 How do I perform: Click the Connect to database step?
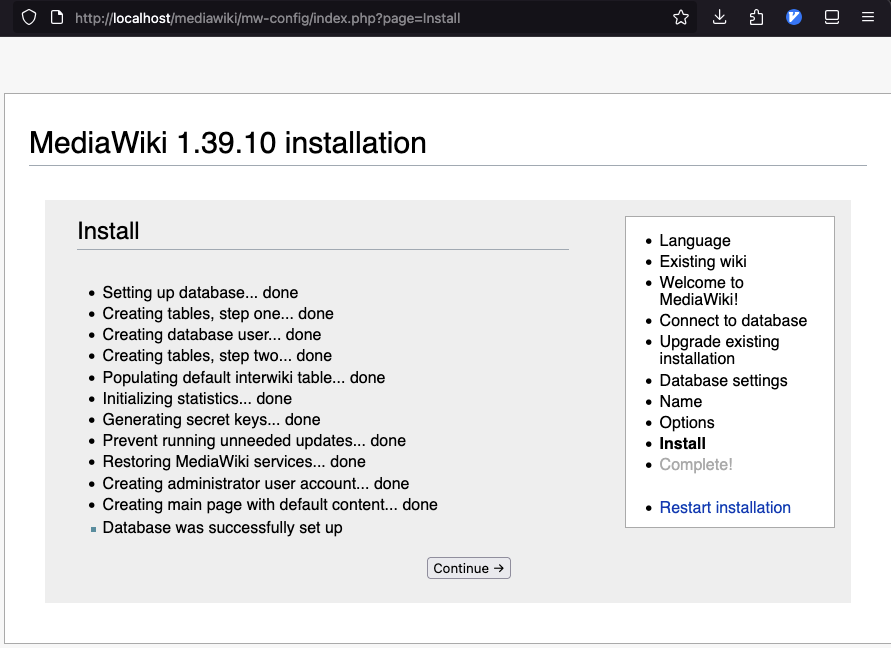pos(733,321)
